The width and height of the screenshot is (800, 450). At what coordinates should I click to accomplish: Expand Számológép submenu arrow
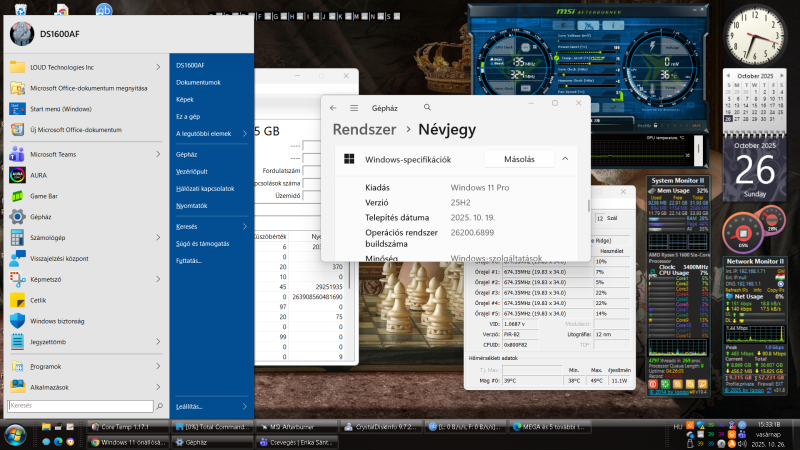pos(158,237)
